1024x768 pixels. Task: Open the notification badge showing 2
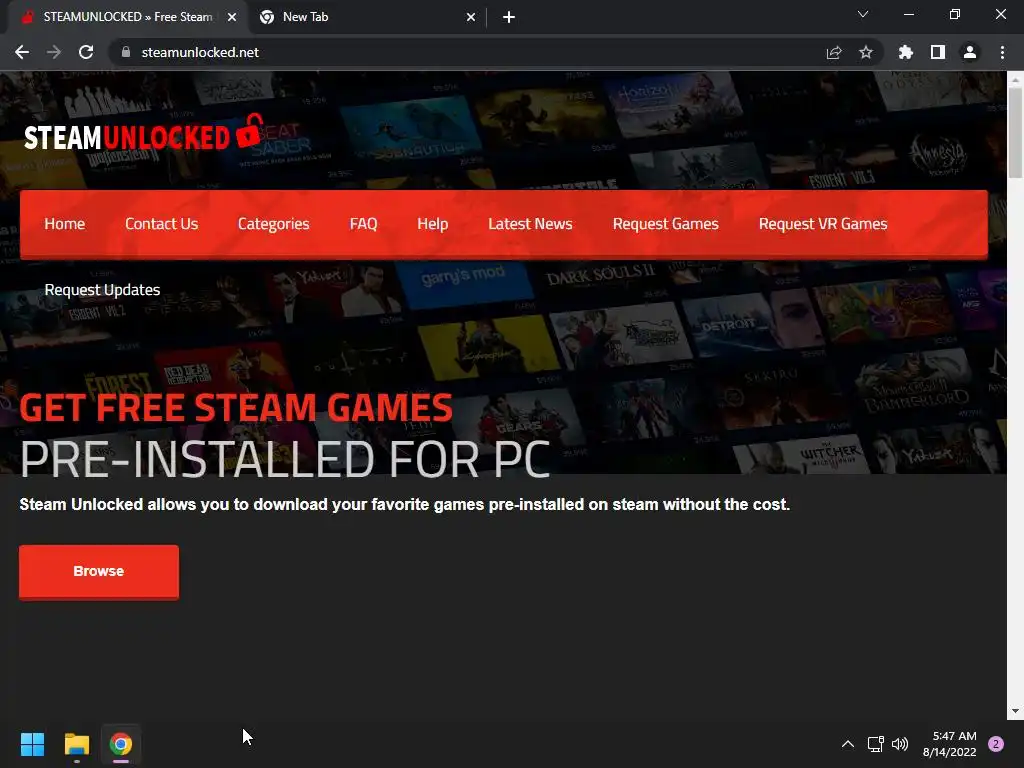(996, 744)
